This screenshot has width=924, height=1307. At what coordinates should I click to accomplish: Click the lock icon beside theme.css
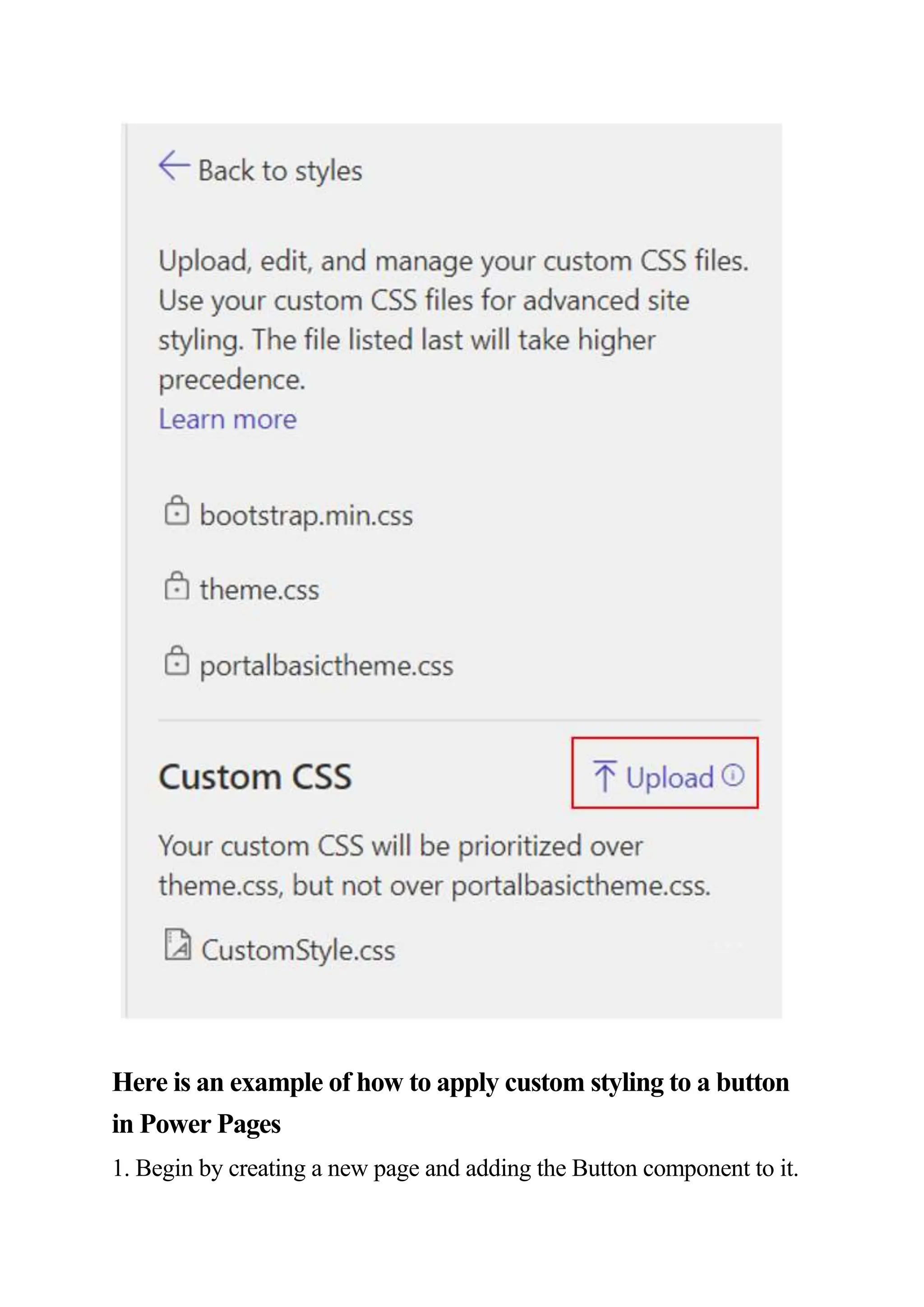pos(176,585)
